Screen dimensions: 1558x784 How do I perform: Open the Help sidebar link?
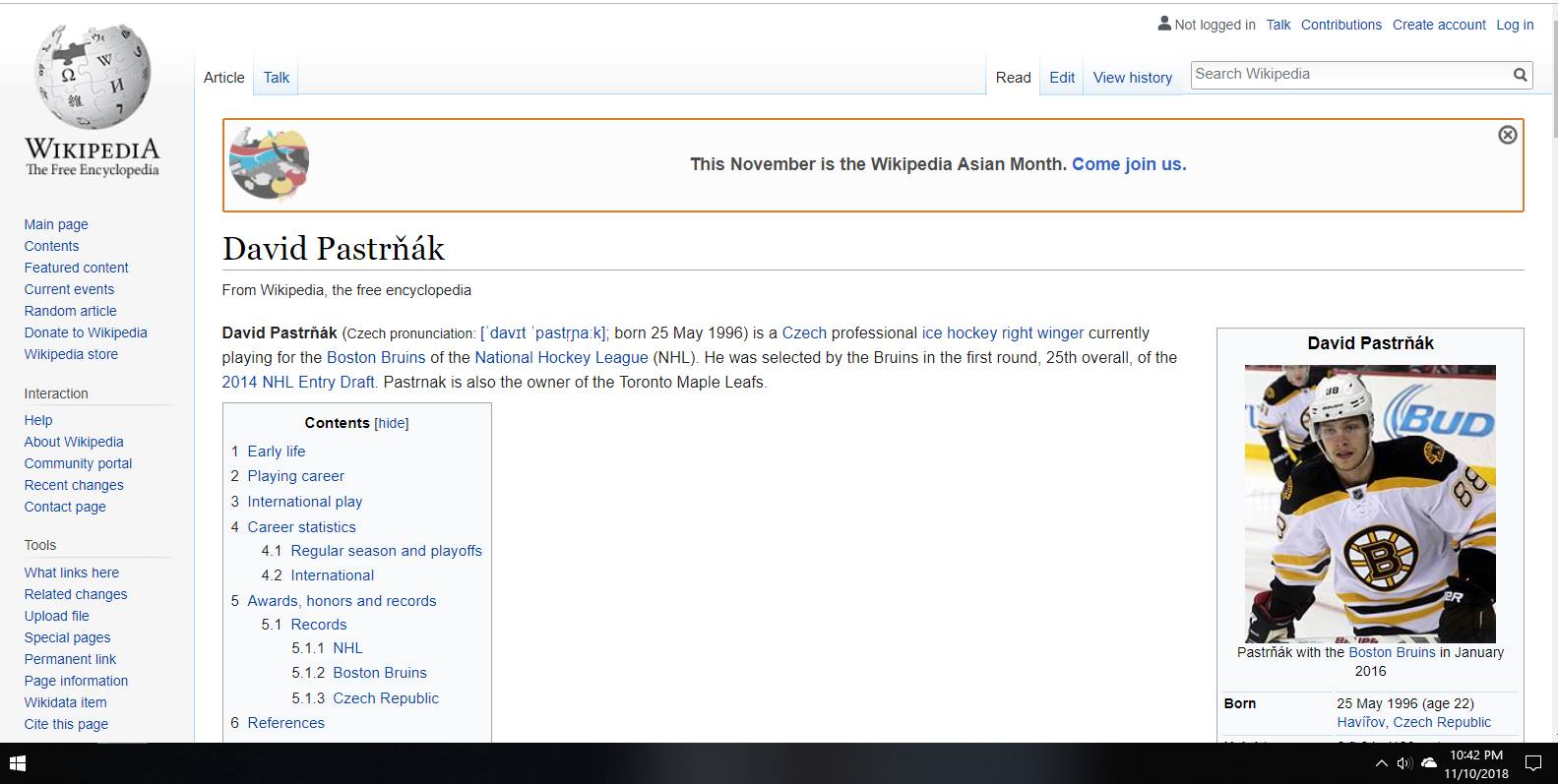[38, 420]
